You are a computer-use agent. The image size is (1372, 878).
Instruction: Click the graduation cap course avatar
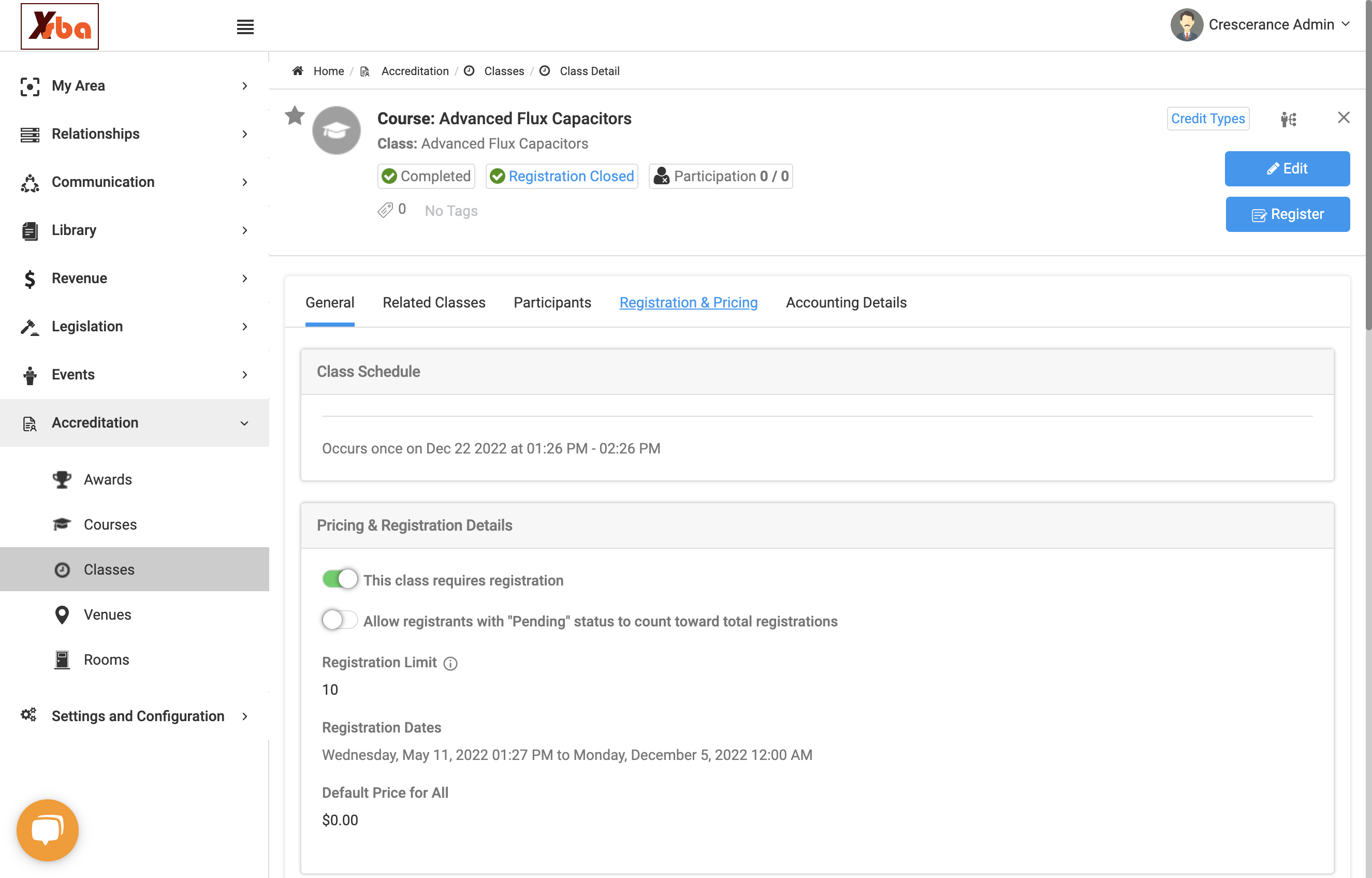pos(337,130)
